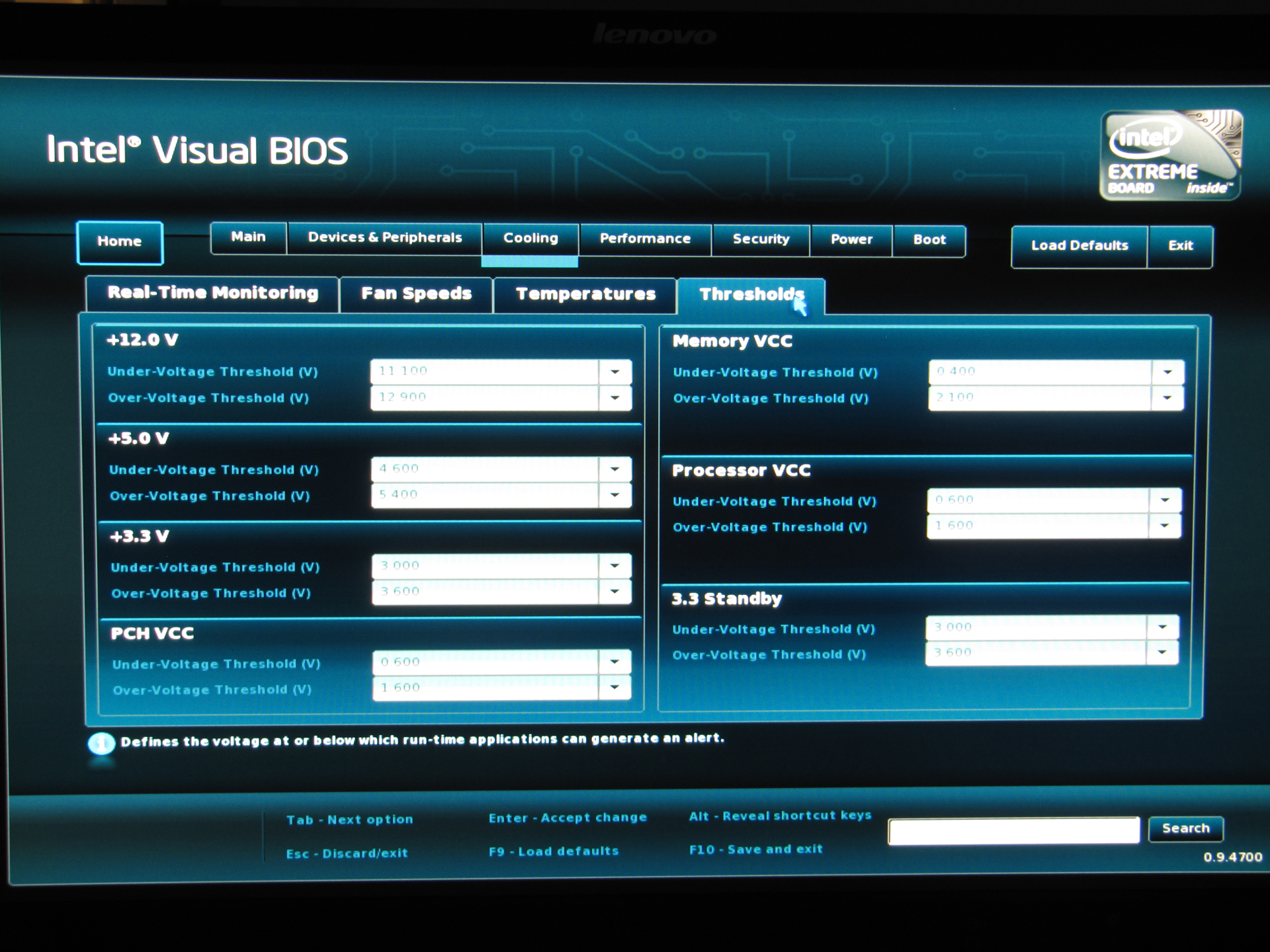Select the Thresholds sub-tab
This screenshot has width=1270, height=952.
[x=751, y=296]
